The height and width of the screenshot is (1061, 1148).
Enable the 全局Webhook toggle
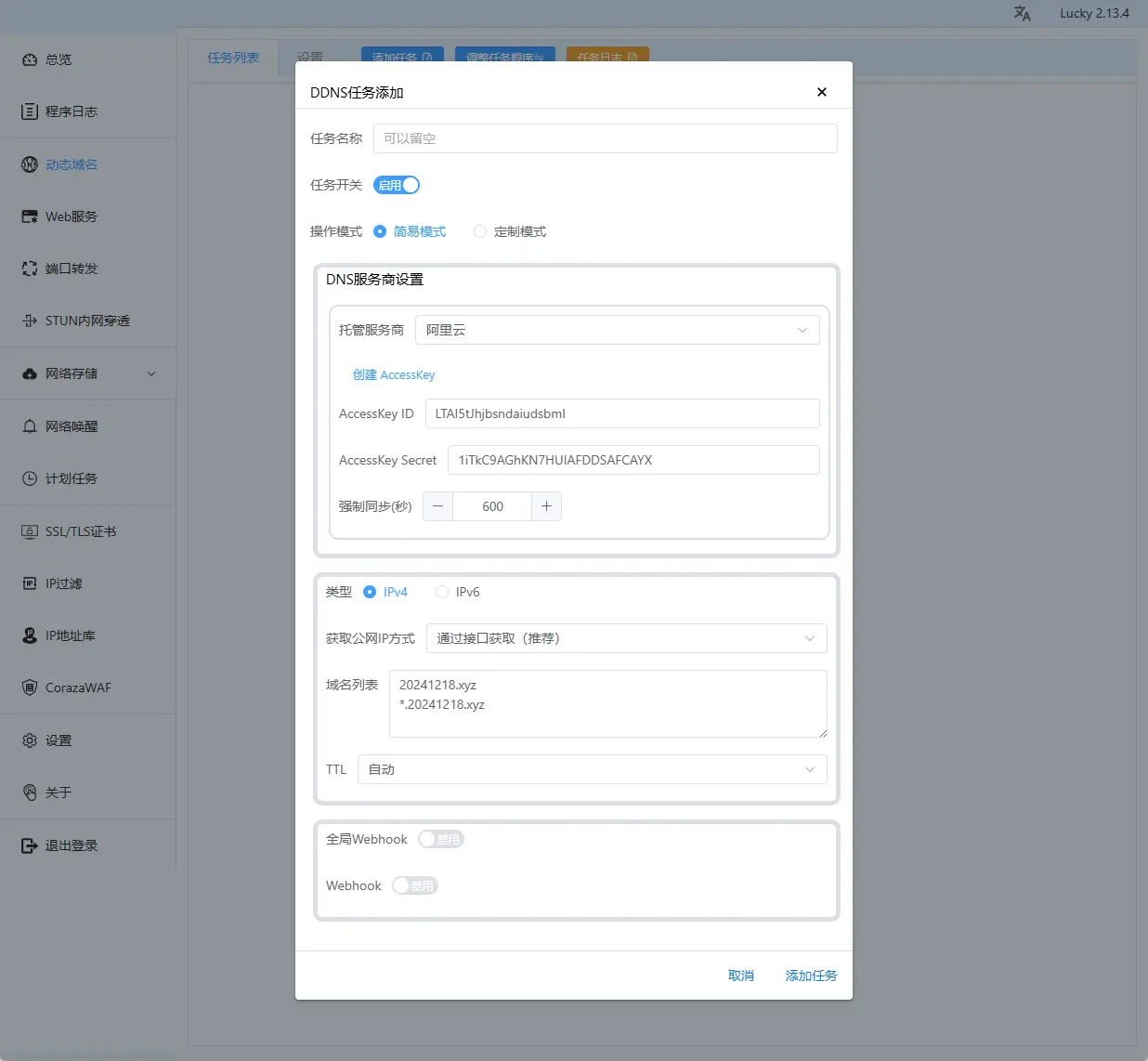(x=440, y=839)
